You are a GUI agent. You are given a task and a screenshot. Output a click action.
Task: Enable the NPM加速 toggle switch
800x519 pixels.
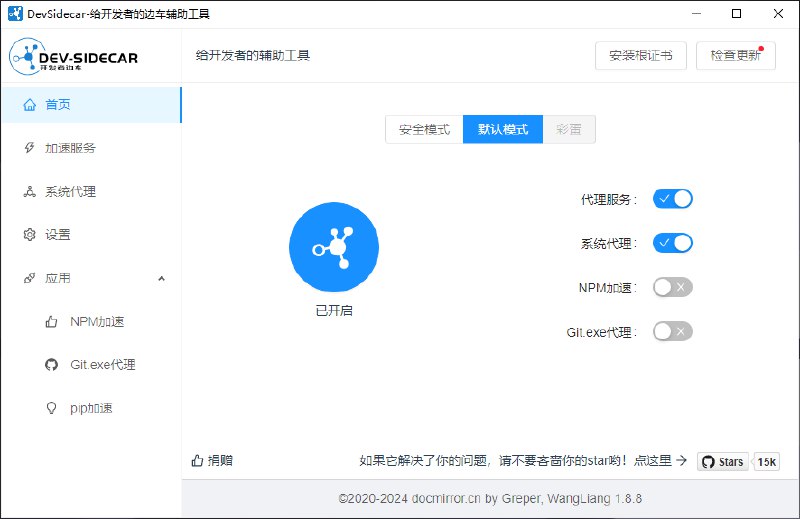click(x=673, y=287)
